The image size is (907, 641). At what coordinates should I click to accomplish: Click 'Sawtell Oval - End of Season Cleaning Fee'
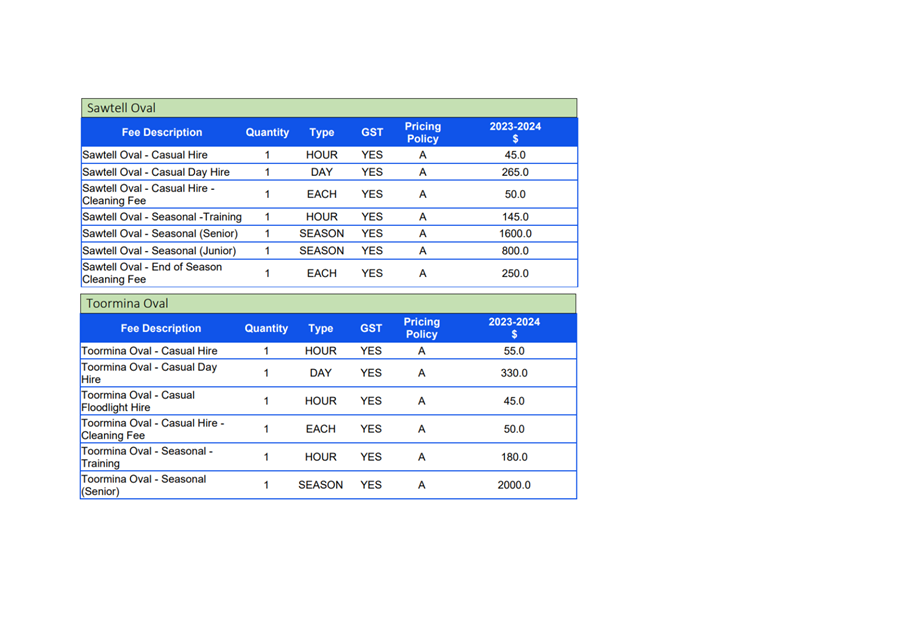pos(152,273)
